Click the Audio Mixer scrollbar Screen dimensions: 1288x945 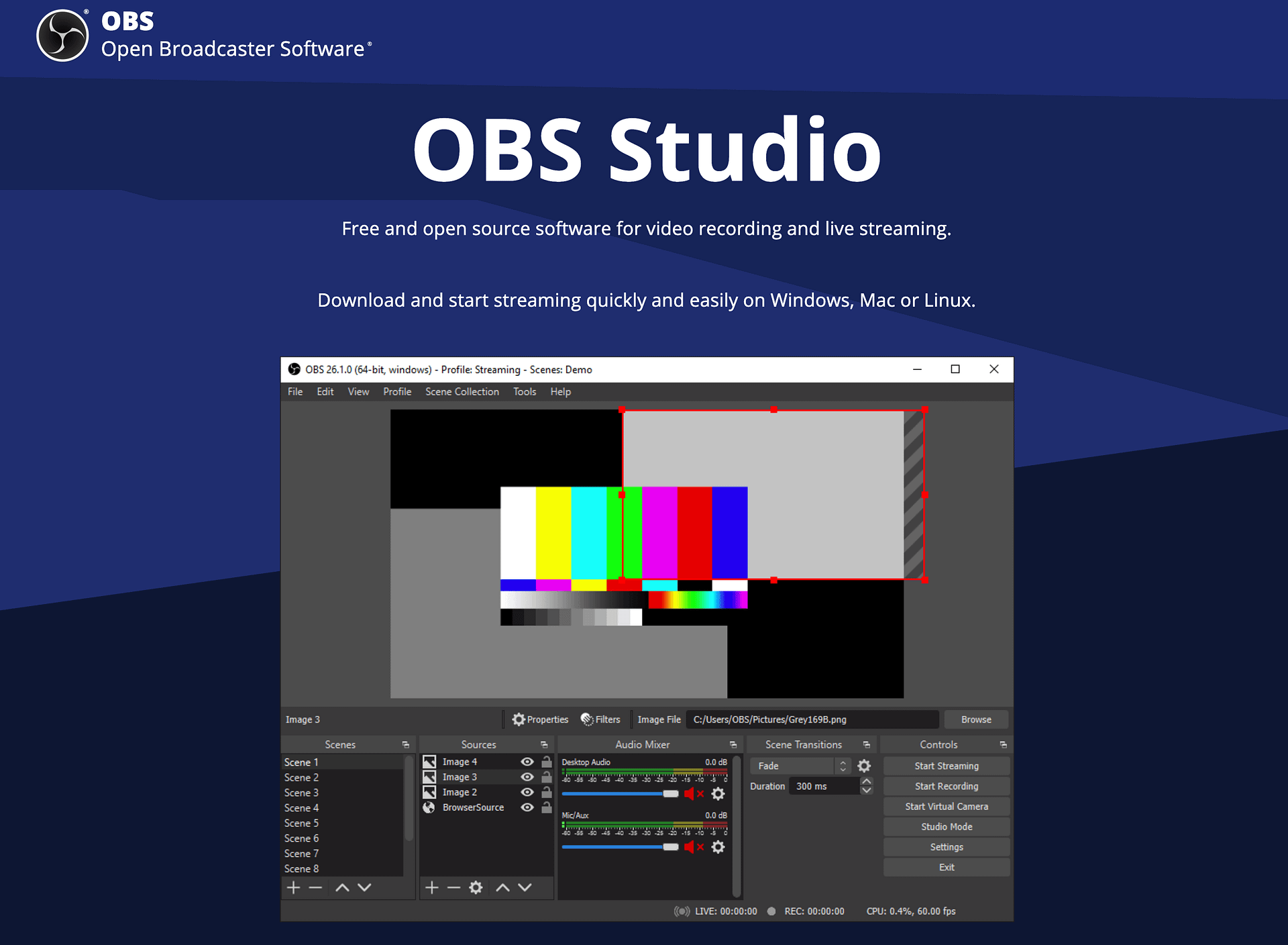click(x=737, y=826)
